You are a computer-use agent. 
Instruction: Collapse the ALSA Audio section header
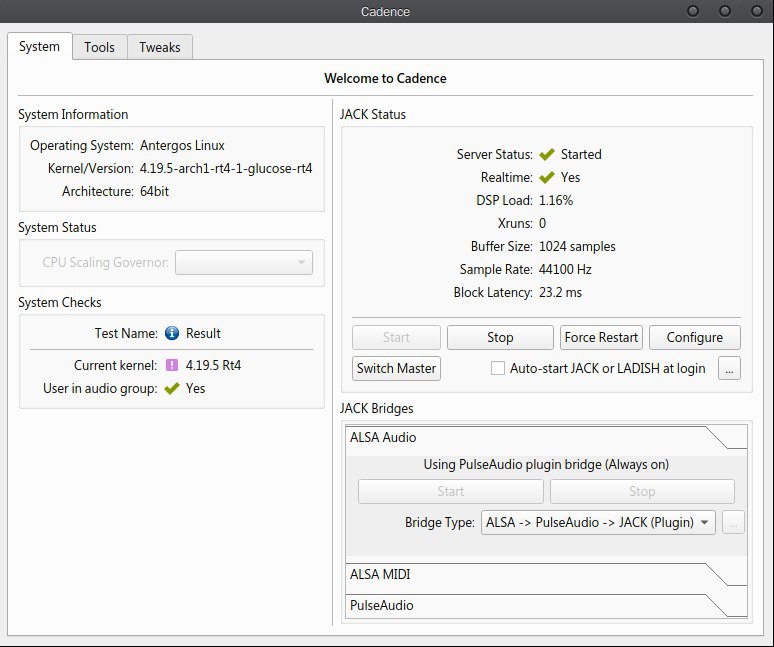pyautogui.click(x=546, y=438)
